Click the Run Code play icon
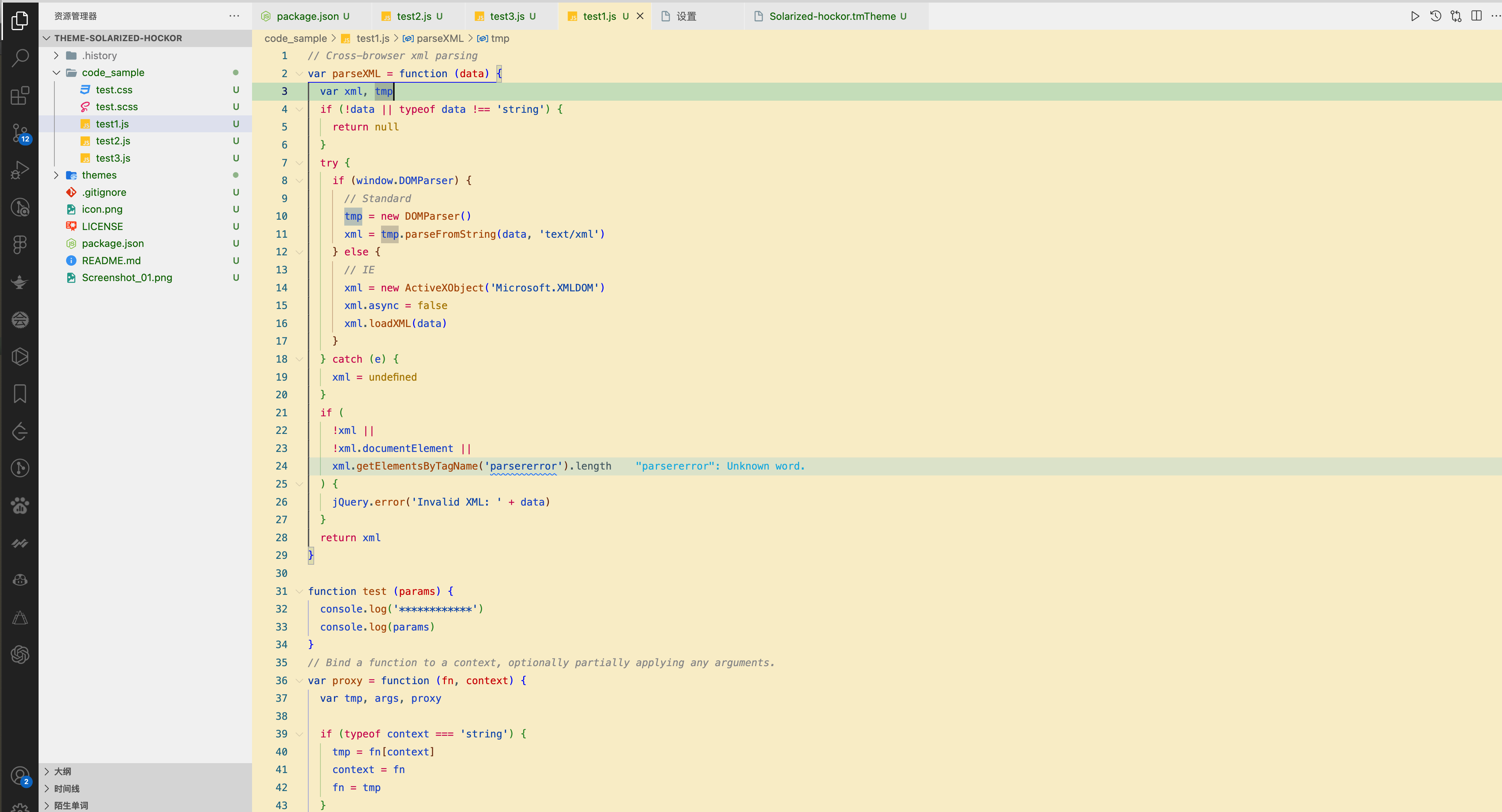This screenshot has height=812, width=1502. pos(1415,16)
